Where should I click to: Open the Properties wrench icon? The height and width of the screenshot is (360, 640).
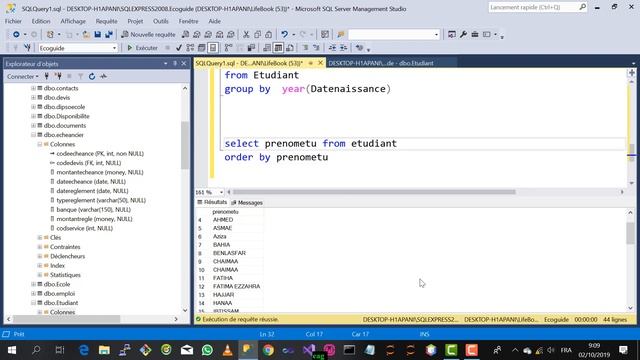(x=463, y=35)
